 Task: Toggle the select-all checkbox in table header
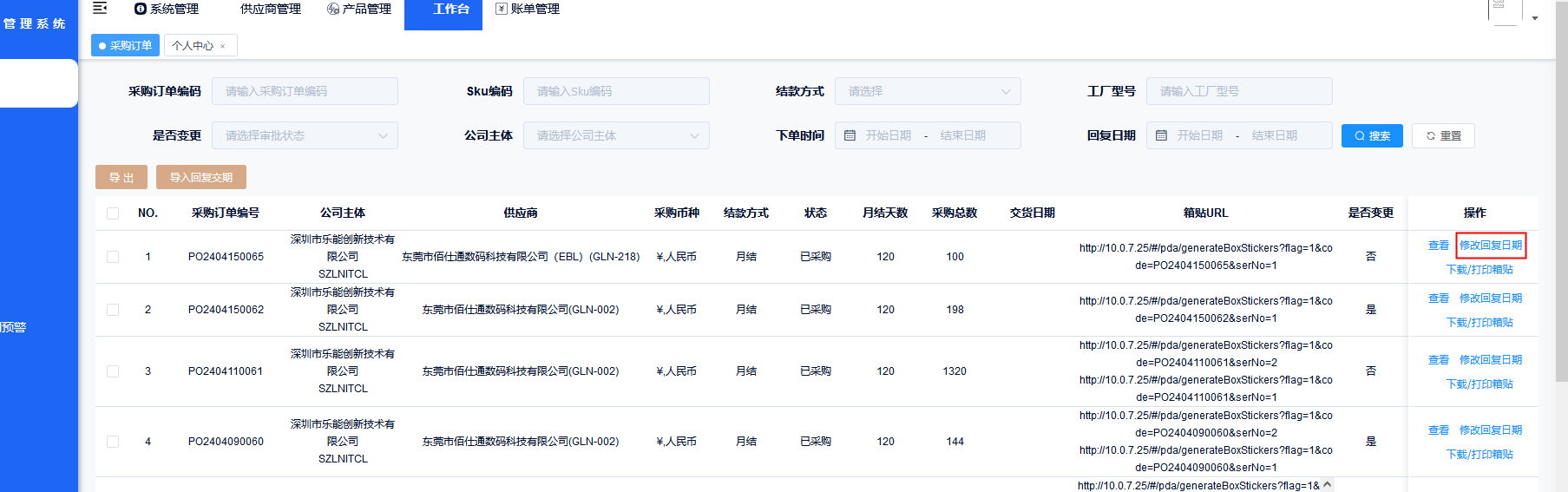pos(113,213)
